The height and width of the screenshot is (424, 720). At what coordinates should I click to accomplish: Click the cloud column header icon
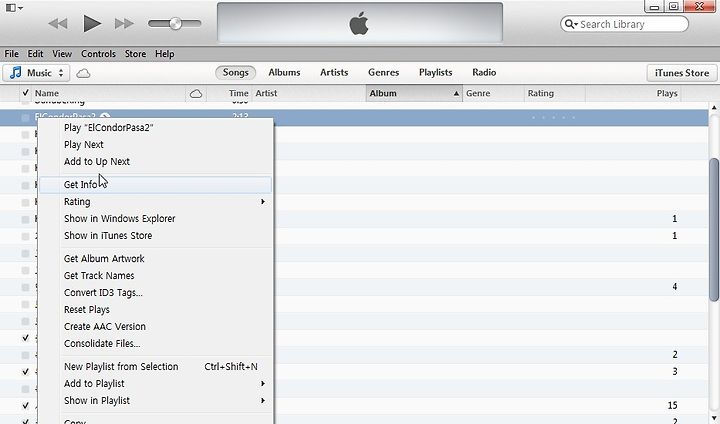click(196, 94)
